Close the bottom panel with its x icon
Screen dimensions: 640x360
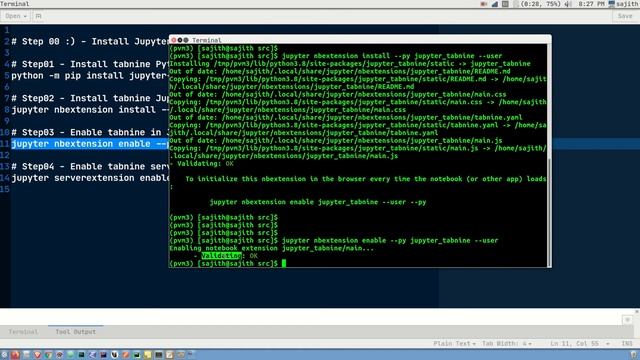pyautogui.click(x=637, y=311)
